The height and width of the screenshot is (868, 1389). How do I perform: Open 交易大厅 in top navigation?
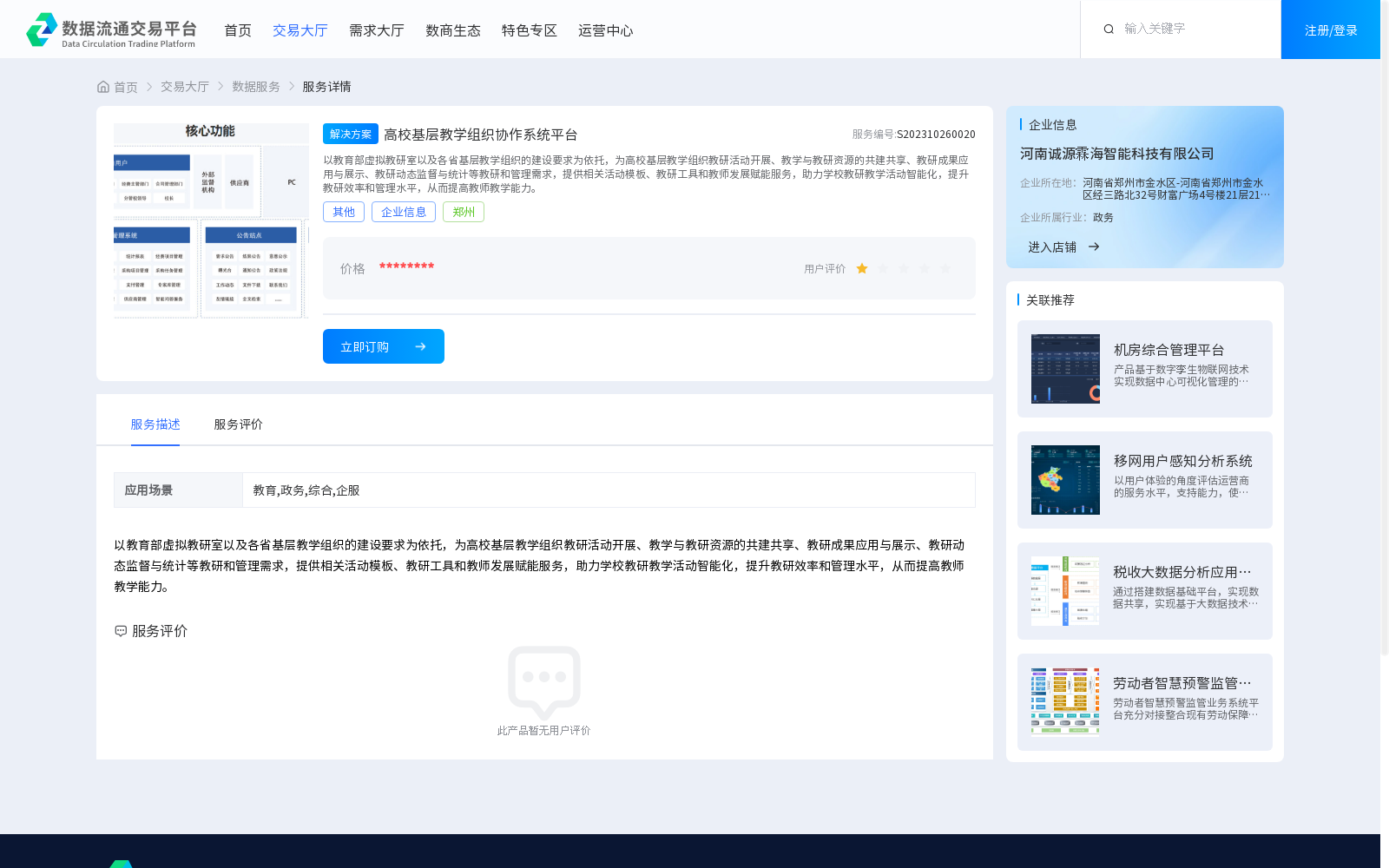(300, 30)
